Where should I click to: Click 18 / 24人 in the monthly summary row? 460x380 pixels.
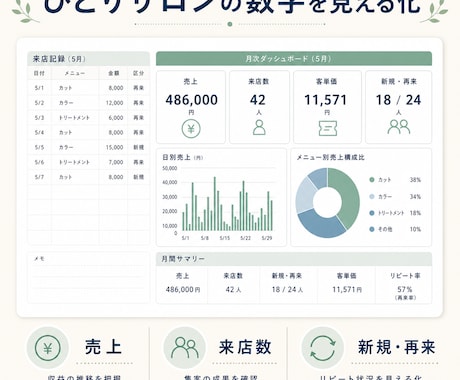pyautogui.click(x=287, y=290)
